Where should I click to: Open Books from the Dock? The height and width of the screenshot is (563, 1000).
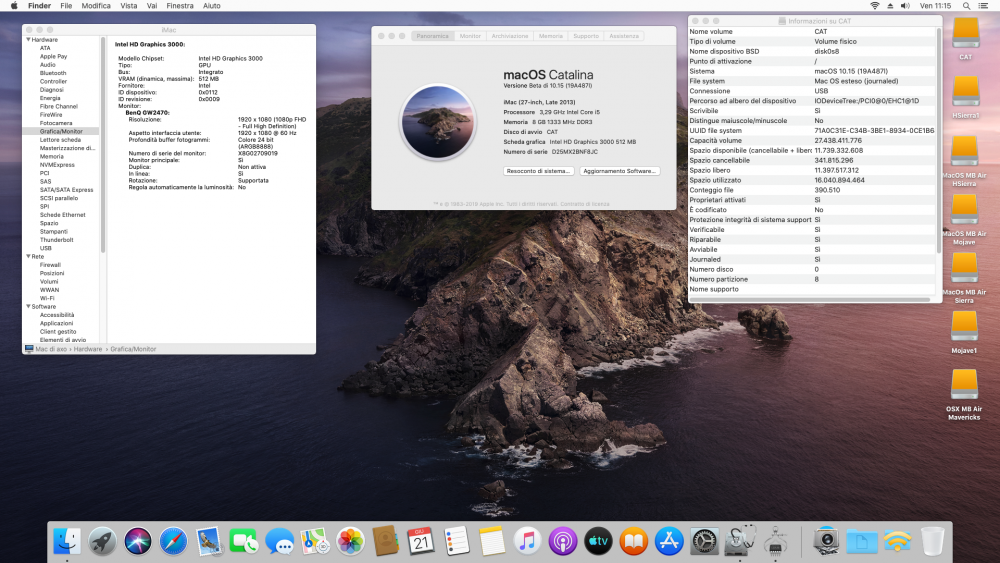[633, 541]
